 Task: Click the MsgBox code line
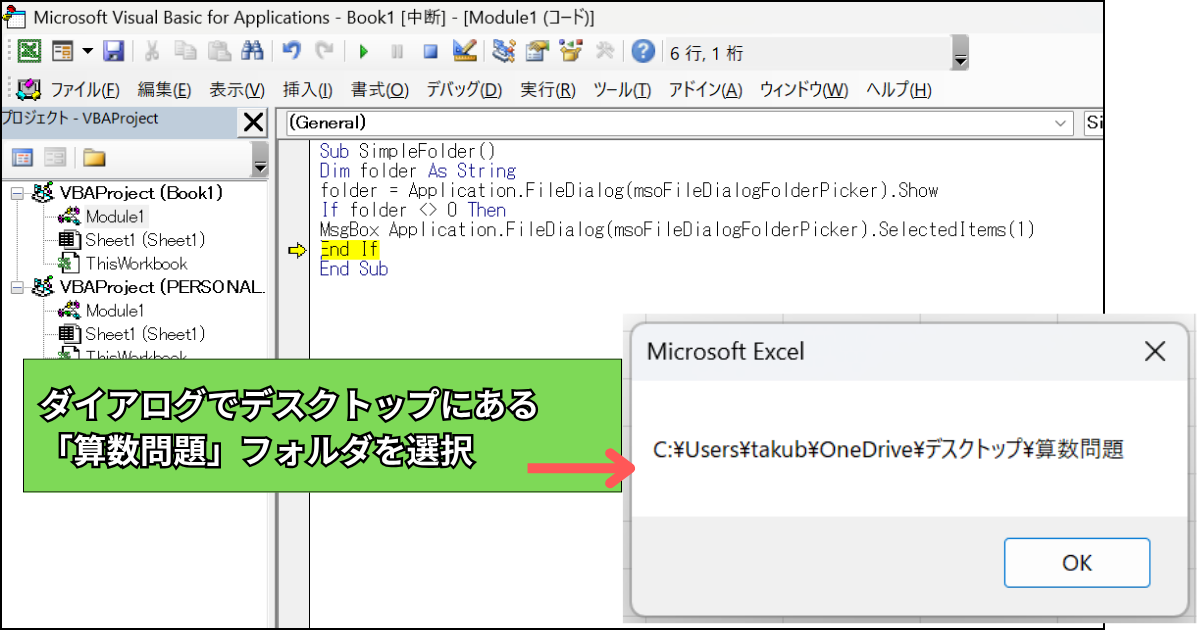tap(677, 230)
